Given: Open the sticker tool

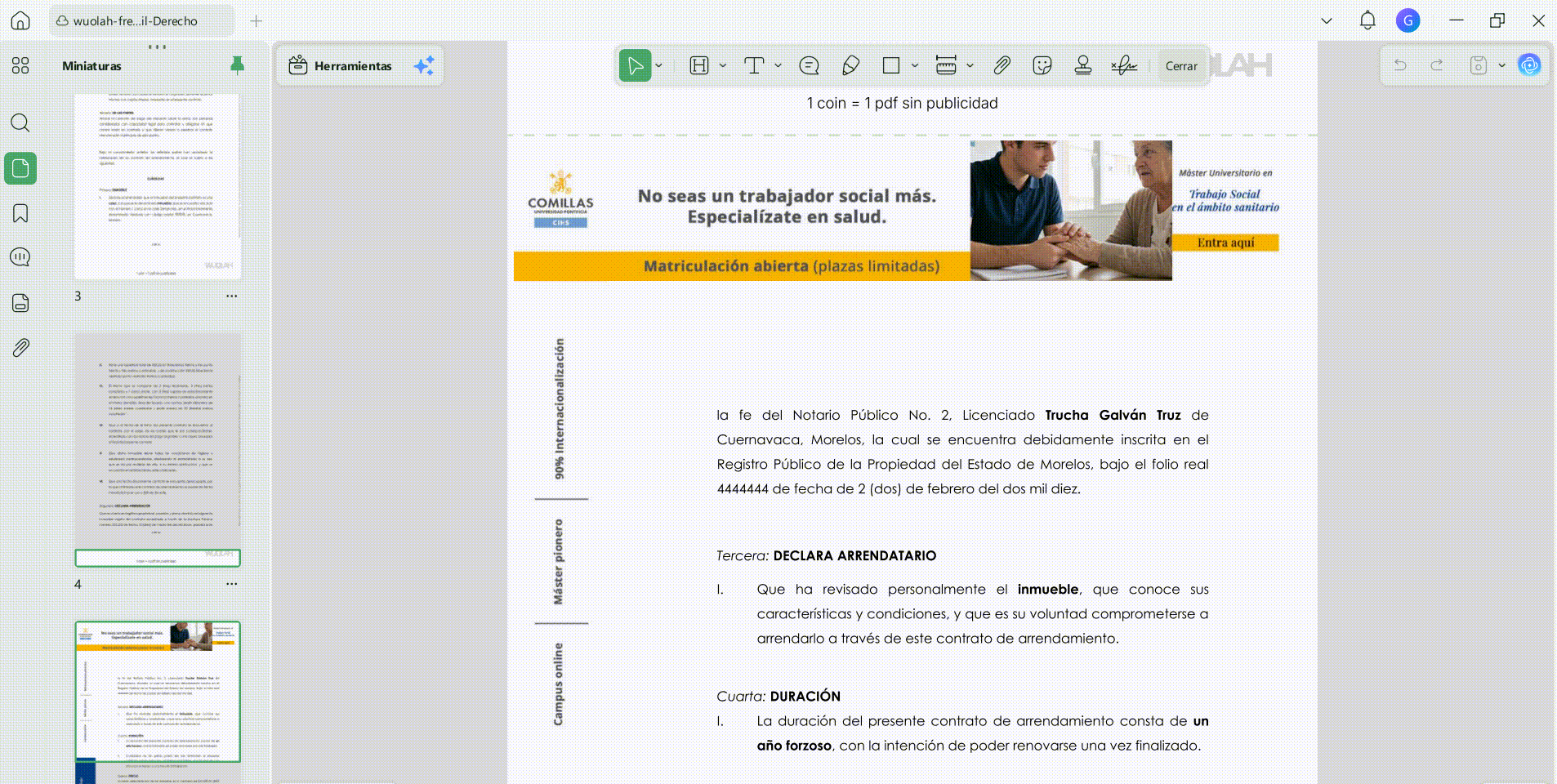Looking at the screenshot, I should (x=1042, y=65).
